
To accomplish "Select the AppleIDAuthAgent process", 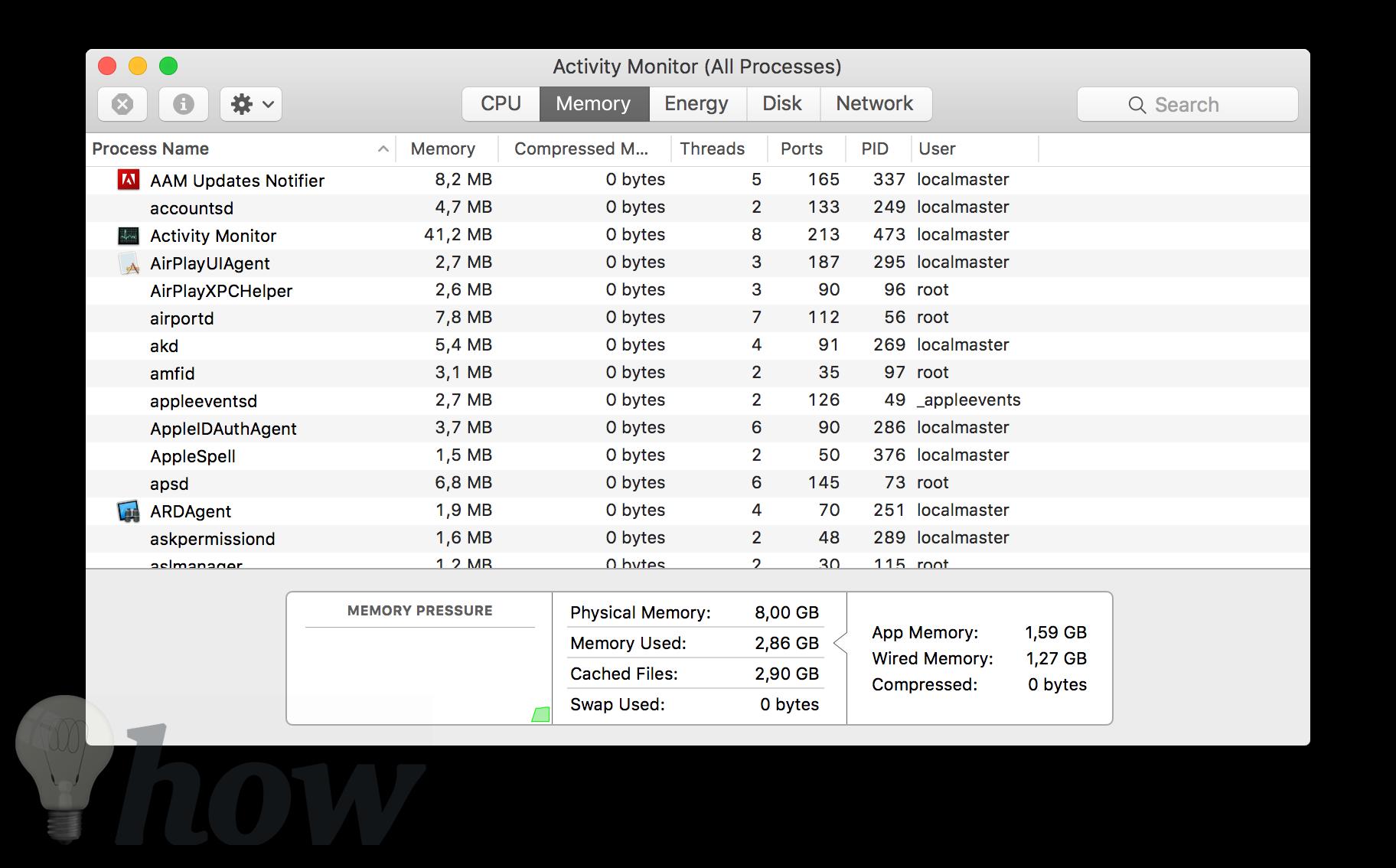I will coord(698,428).
